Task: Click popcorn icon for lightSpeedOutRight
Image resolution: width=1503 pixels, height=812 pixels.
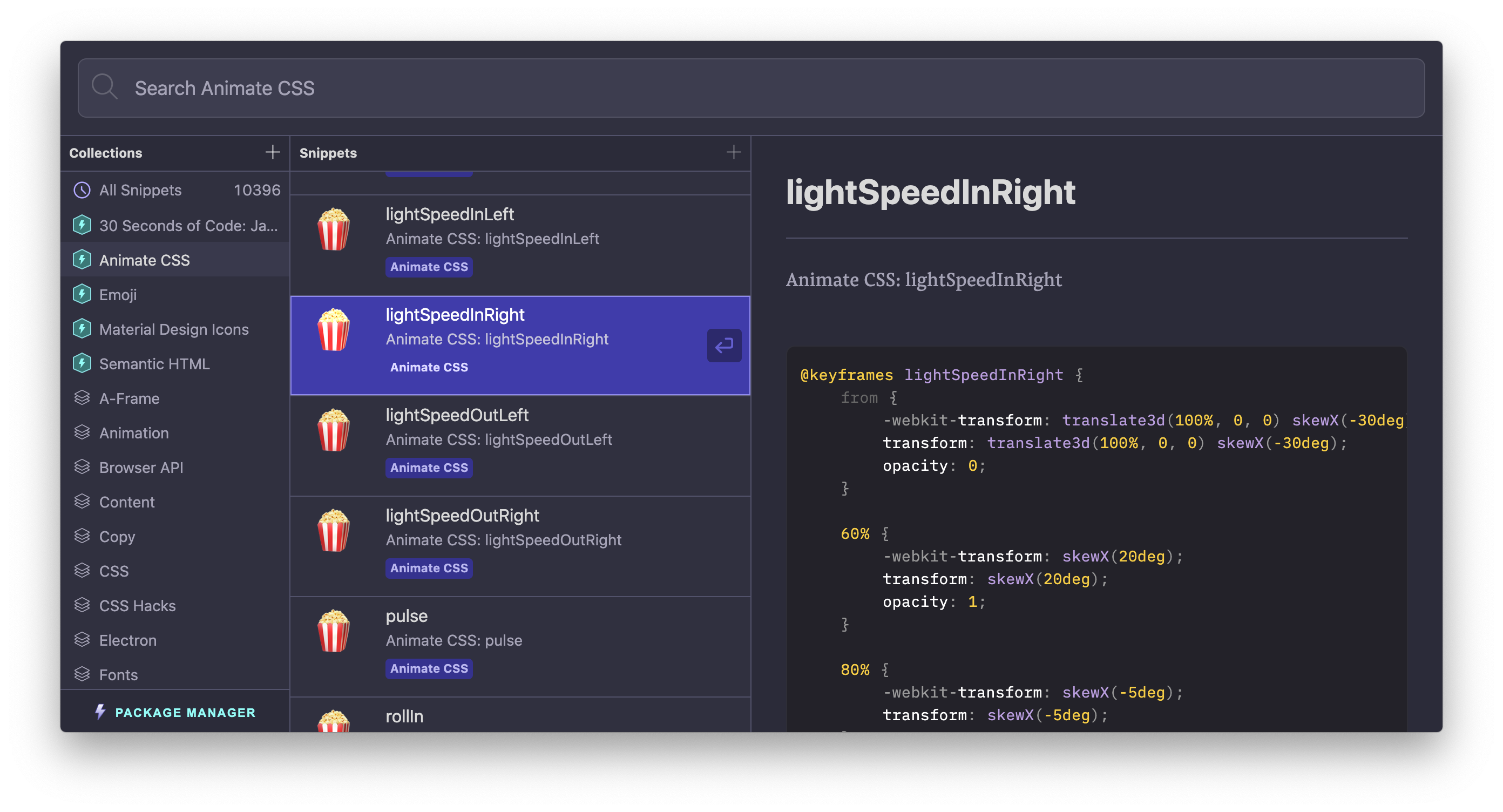Action: click(x=334, y=530)
